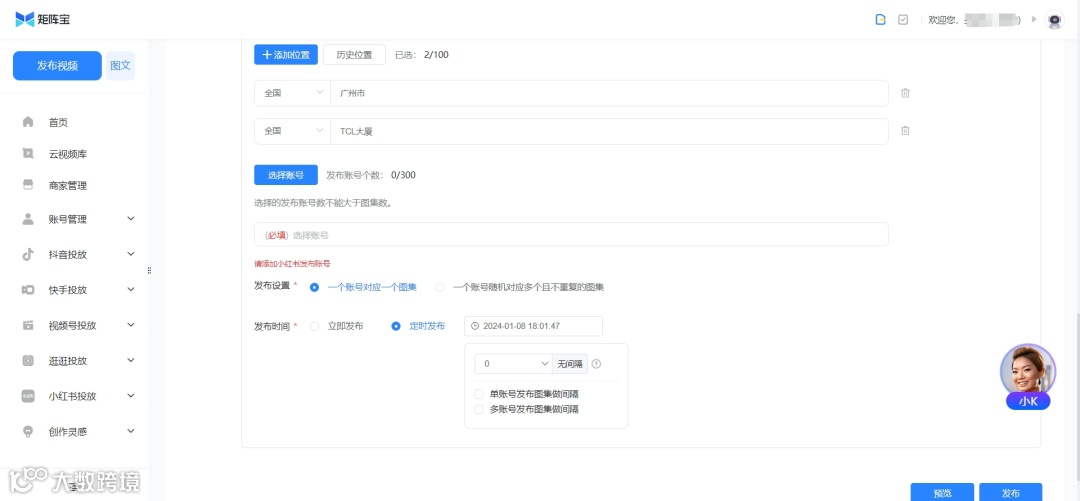
Task: Click the 抖音投放 TikTok icon
Action: 28,254
